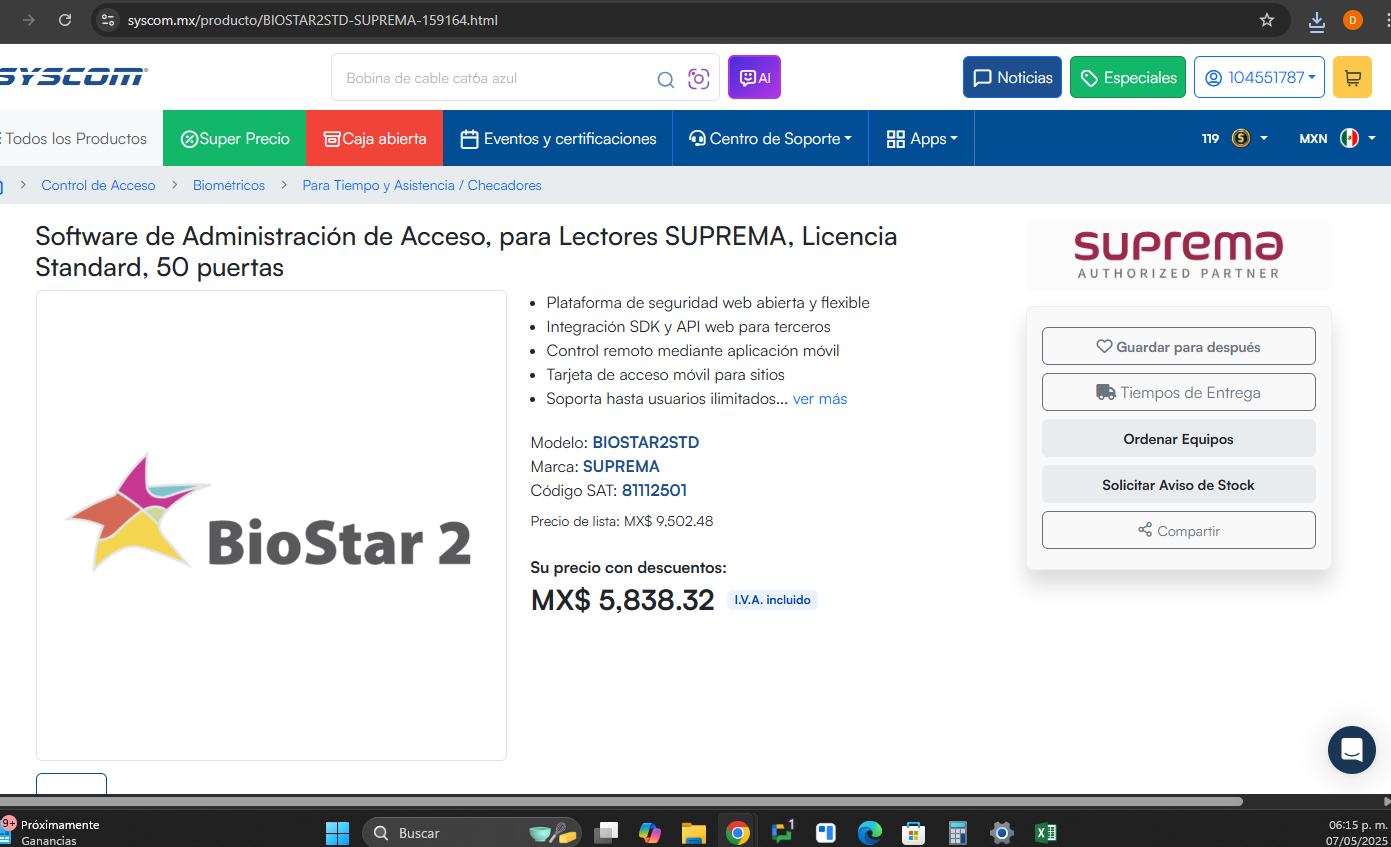Open Eventos y certificaciones
This screenshot has width=1391, height=847.
pyautogui.click(x=558, y=138)
